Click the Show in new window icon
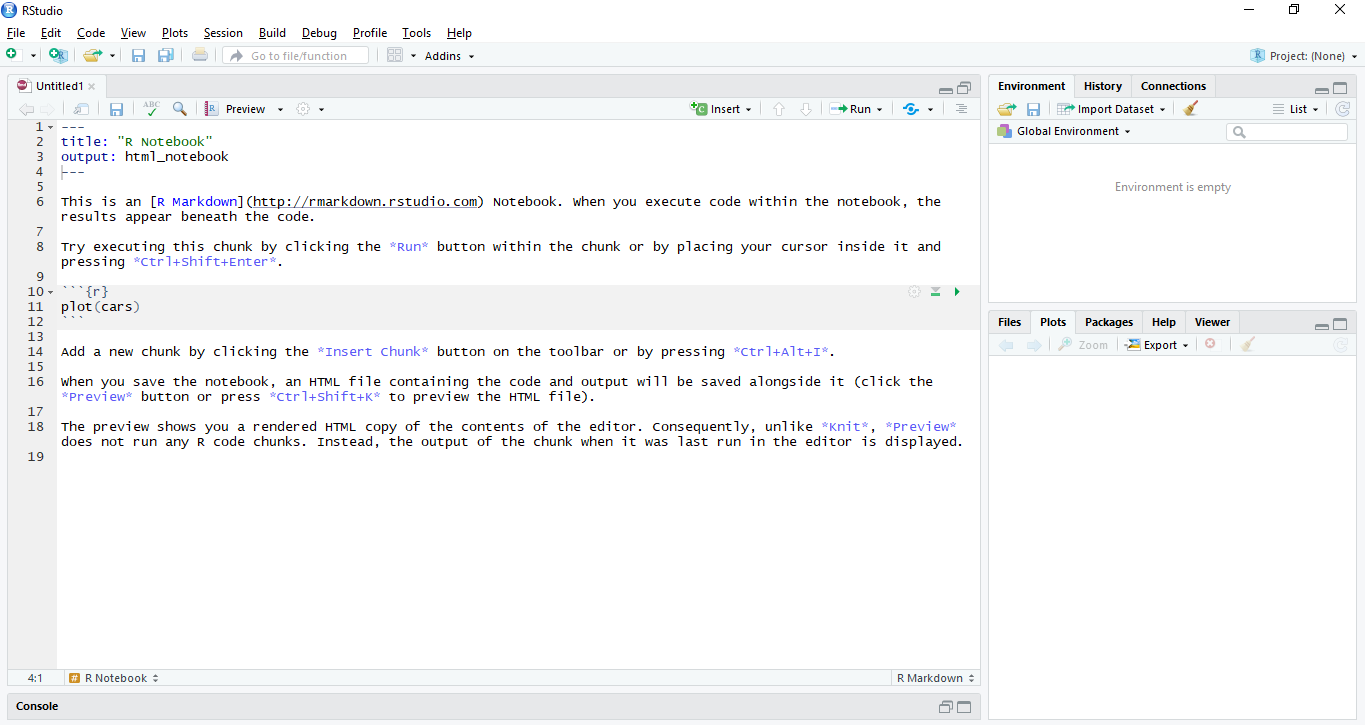1365x725 pixels. (82, 109)
